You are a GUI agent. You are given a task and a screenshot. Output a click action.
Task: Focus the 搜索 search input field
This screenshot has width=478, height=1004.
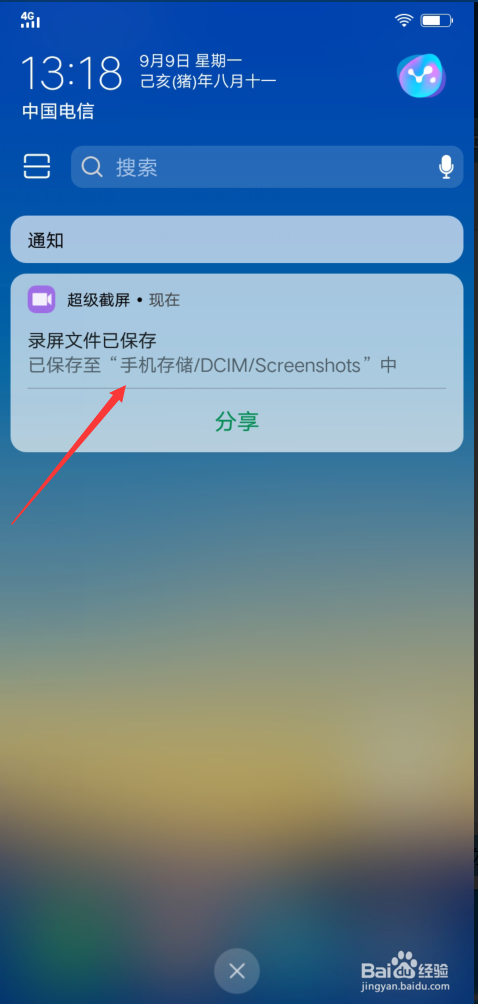[x=267, y=167]
